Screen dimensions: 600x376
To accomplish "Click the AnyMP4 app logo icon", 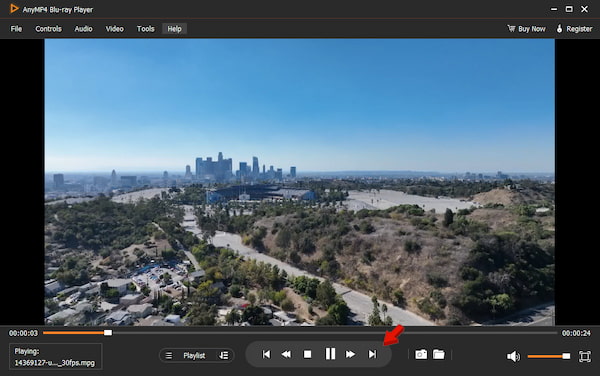I will coord(14,8).
